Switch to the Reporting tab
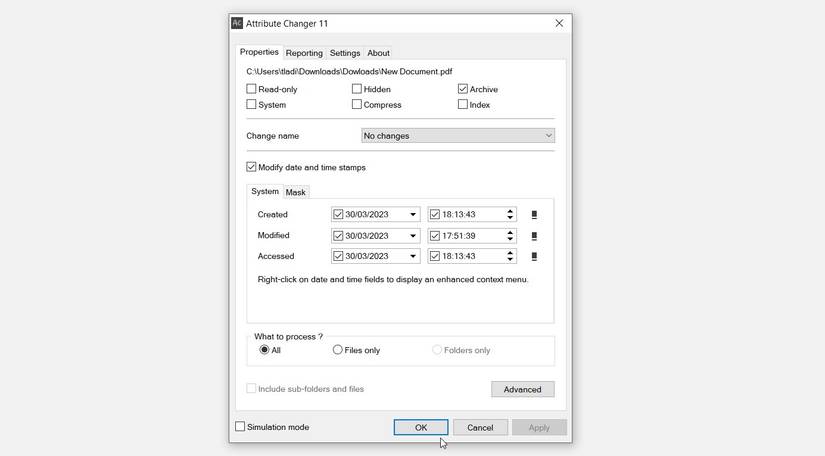Image resolution: width=825 pixels, height=456 pixels. pyautogui.click(x=304, y=53)
